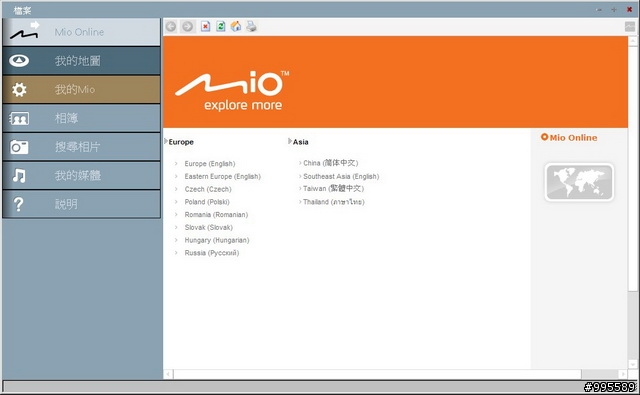Click the vertical scrollbar up arrow
The image size is (640, 395).
[633, 41]
